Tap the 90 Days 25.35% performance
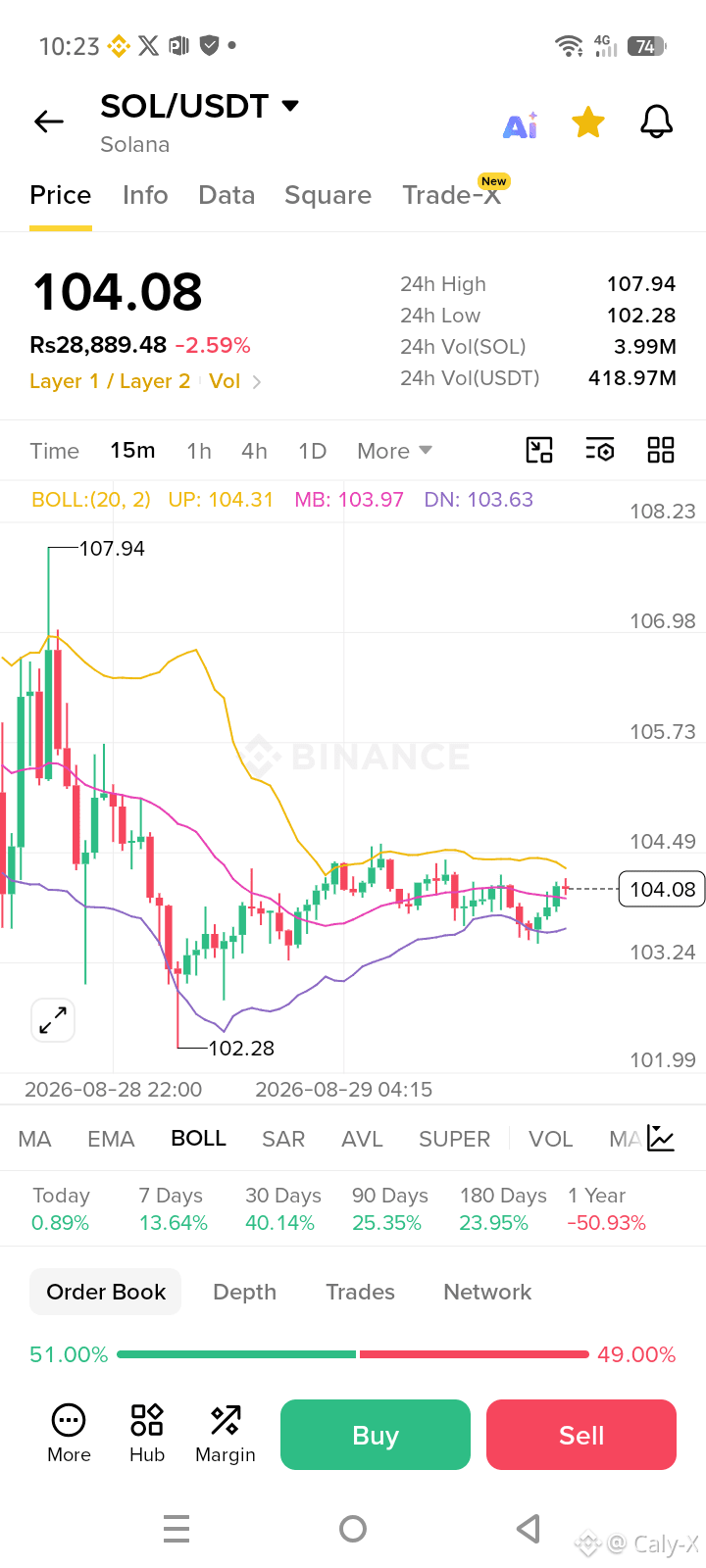706x1568 pixels. [389, 1209]
